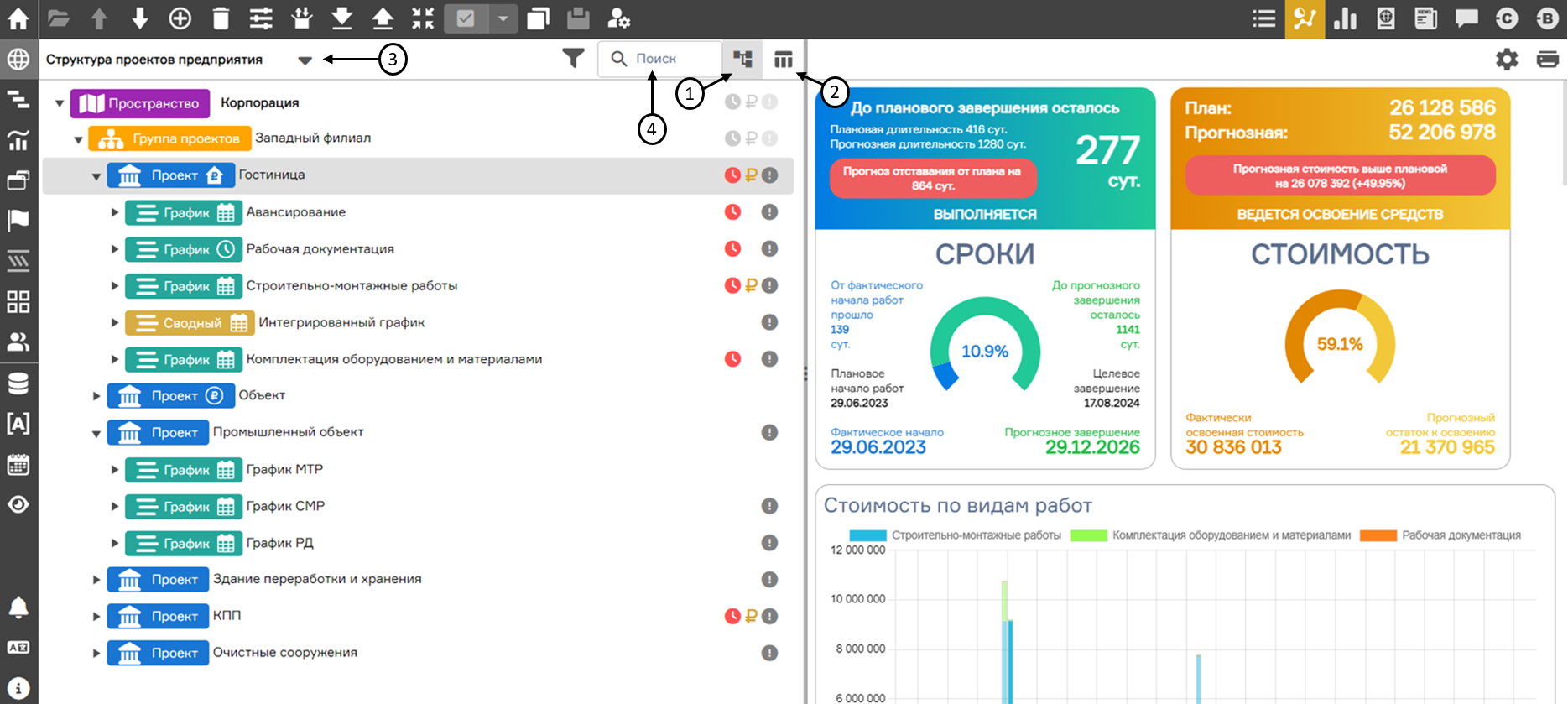Open dropdown arrow beside checkmark button
Screen dimensions: 1568x704
[x=503, y=18]
